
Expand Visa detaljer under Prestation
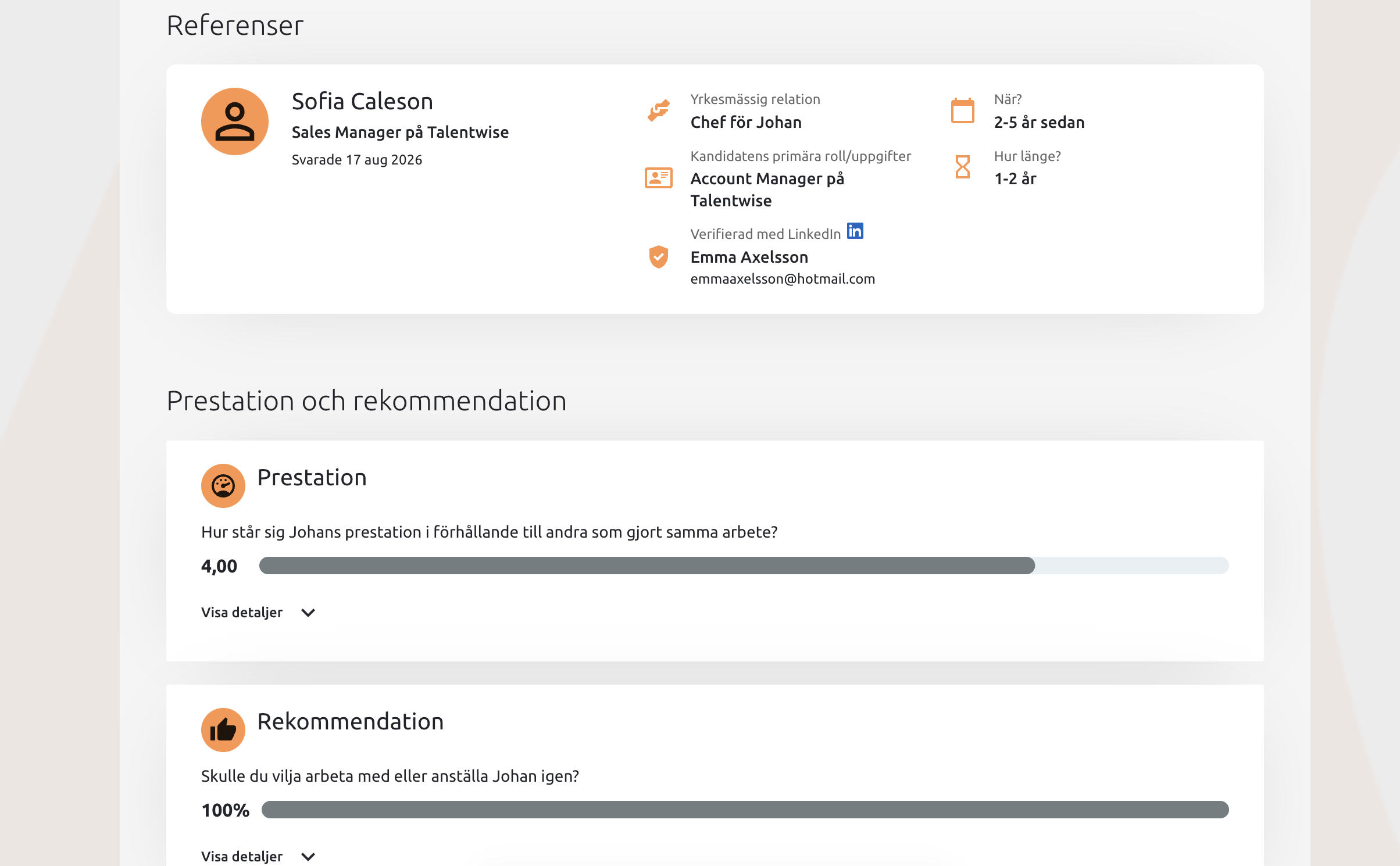[x=258, y=613]
